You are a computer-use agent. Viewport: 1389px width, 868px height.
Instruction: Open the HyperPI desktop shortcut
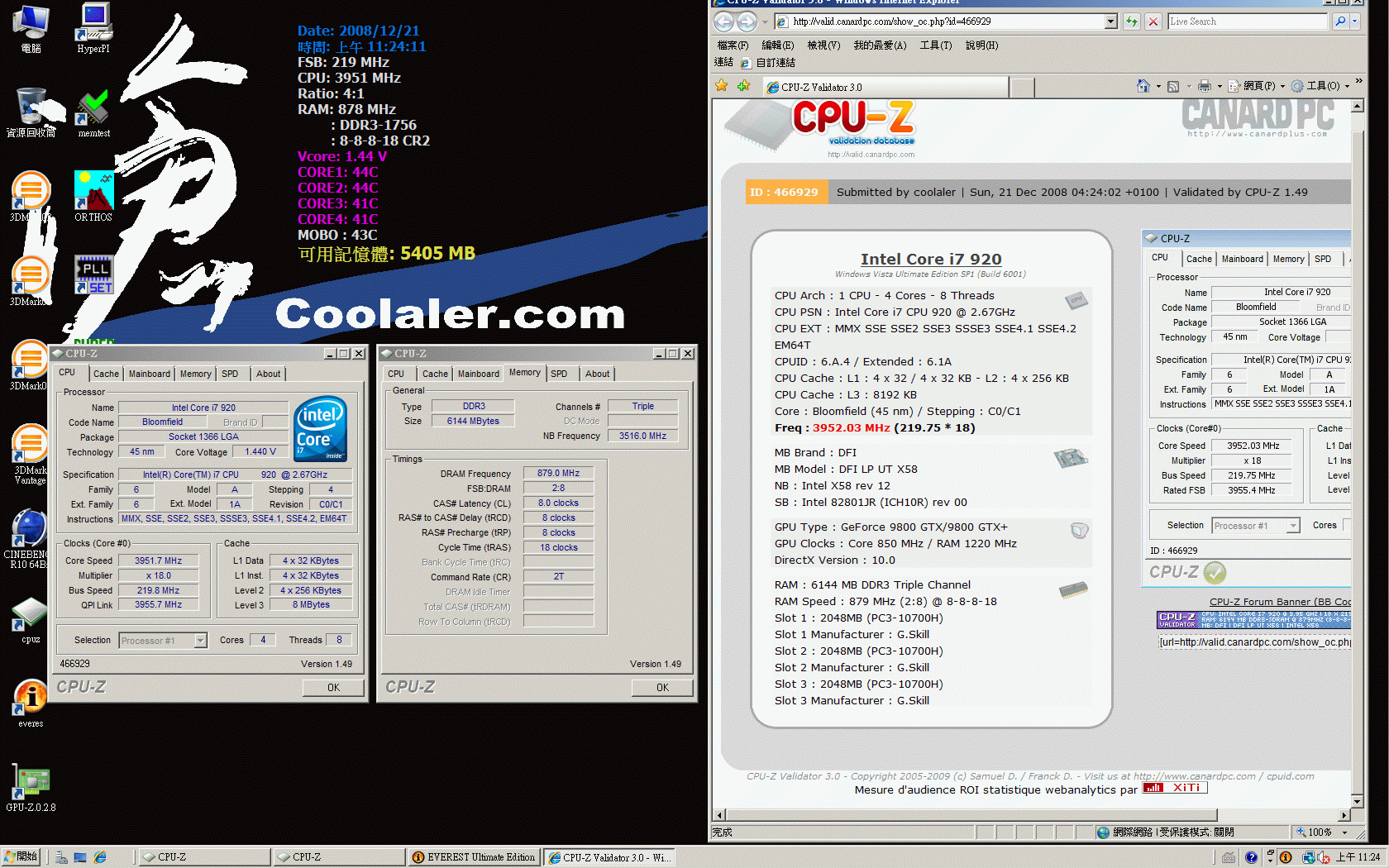tap(93, 27)
